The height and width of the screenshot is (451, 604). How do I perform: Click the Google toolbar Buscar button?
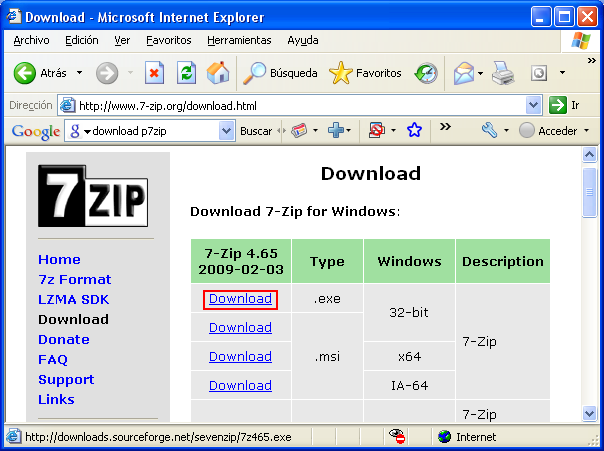(x=256, y=131)
